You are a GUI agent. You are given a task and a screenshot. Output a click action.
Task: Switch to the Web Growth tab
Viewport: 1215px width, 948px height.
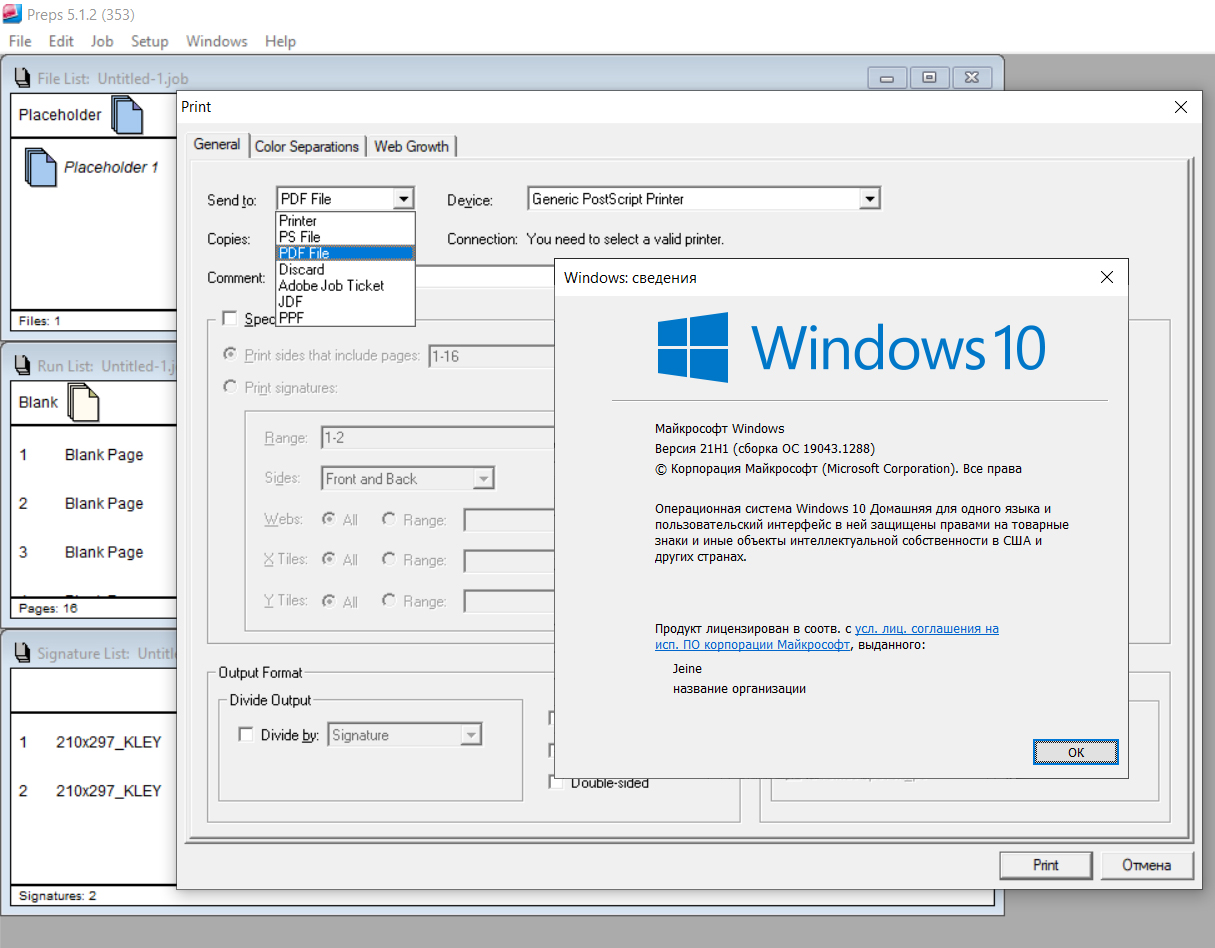[411, 146]
